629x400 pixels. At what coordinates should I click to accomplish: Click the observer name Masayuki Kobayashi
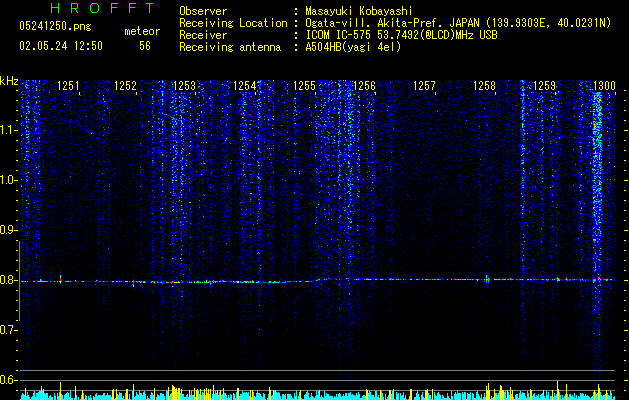click(x=359, y=11)
